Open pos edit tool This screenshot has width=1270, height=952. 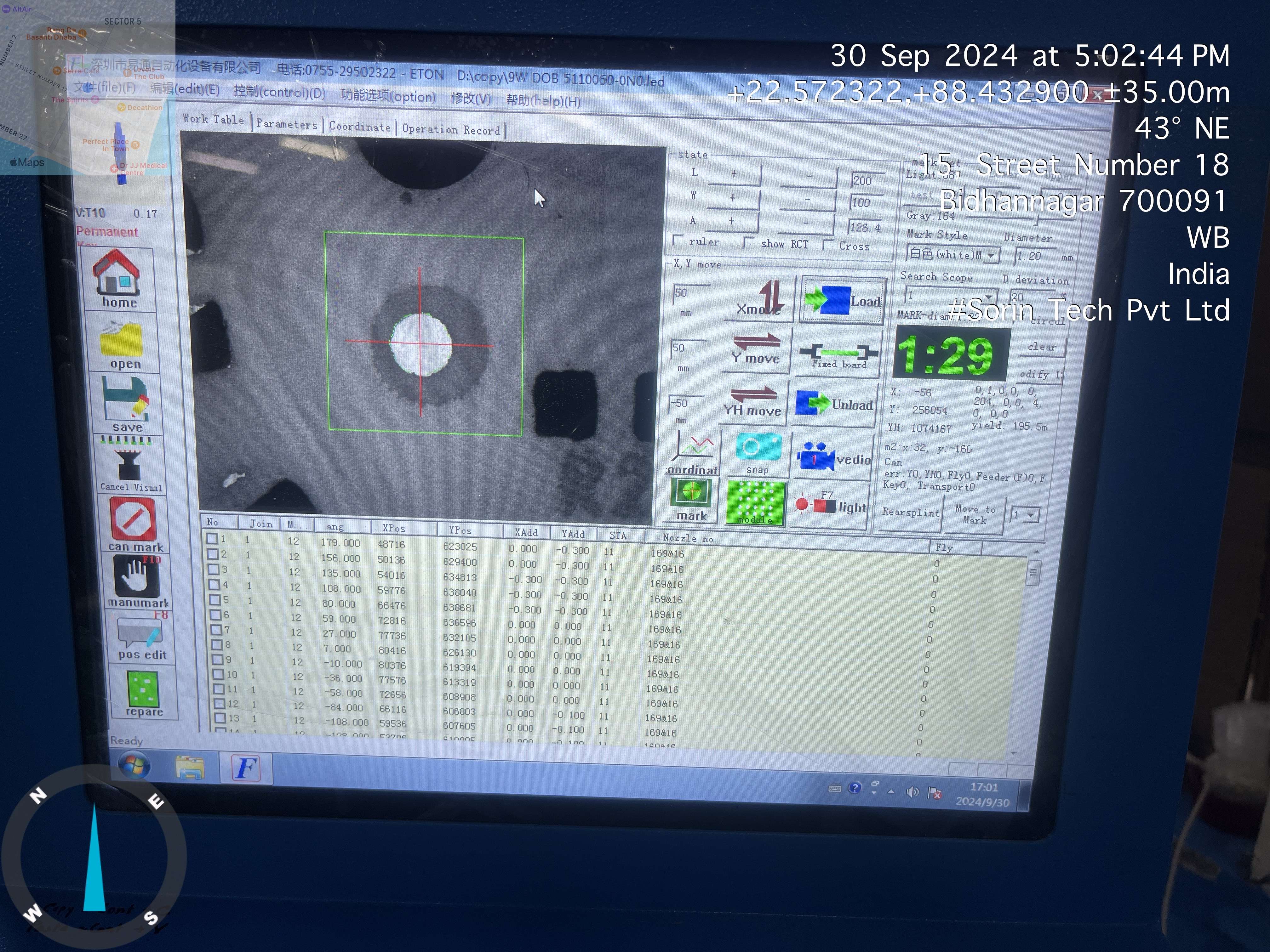coord(141,637)
